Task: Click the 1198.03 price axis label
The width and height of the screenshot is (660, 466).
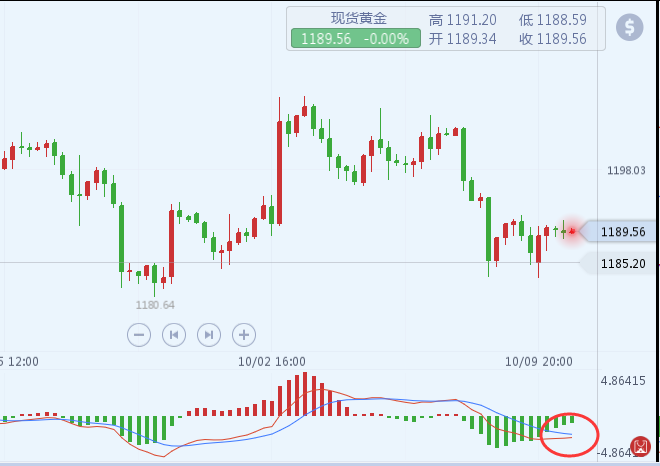Action: point(626,171)
